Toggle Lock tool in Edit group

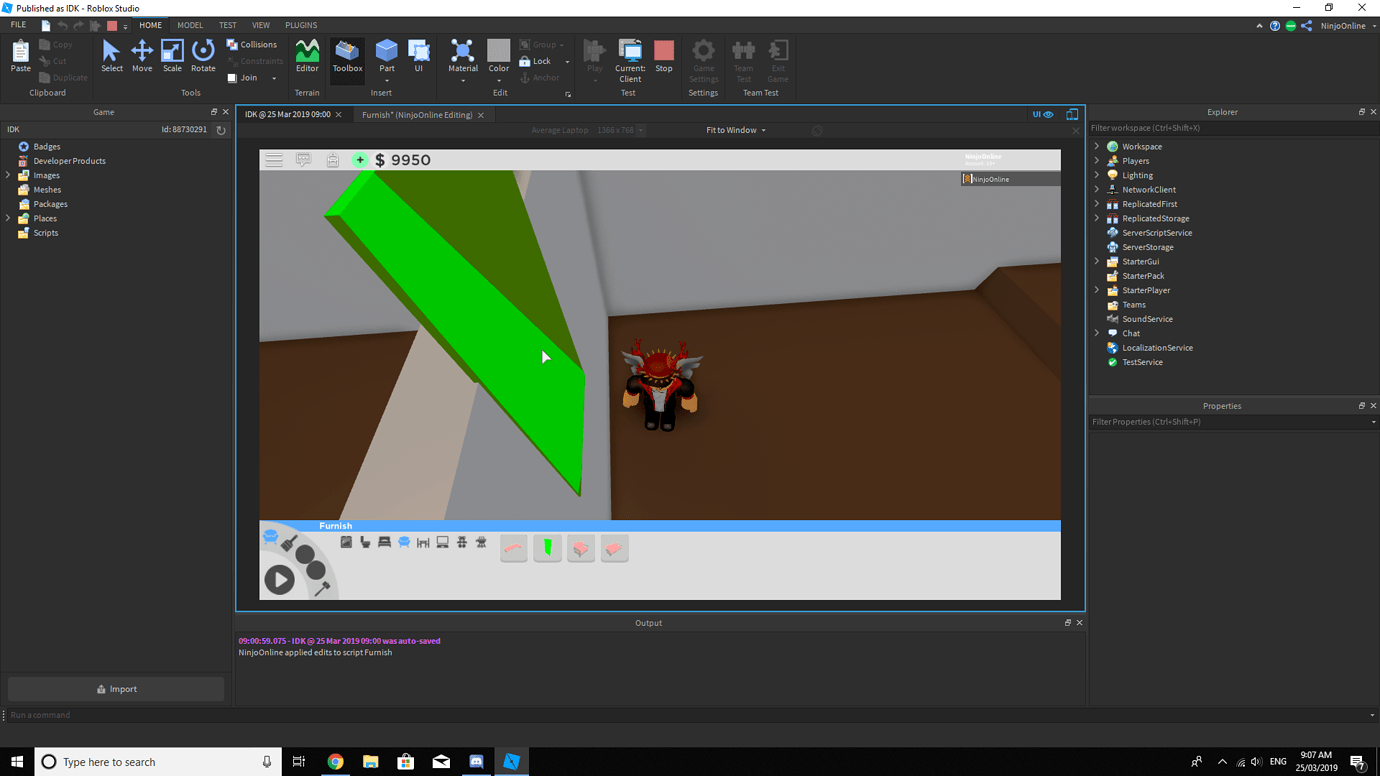[x=535, y=61]
